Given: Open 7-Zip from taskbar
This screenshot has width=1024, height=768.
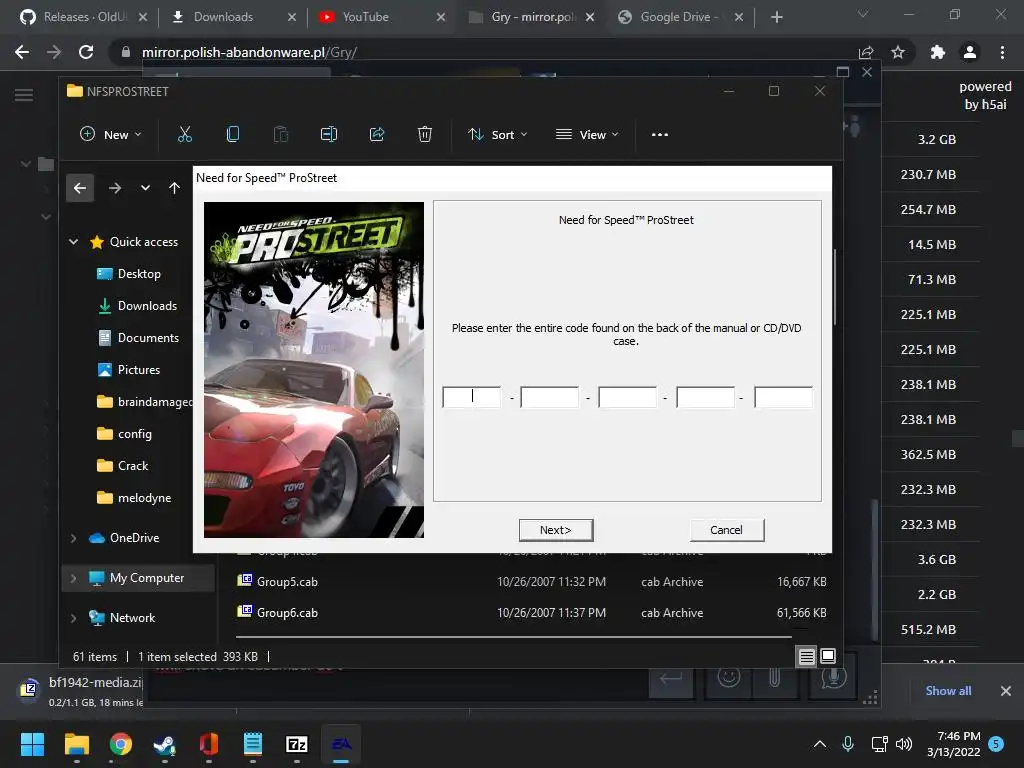Looking at the screenshot, I should click(x=296, y=744).
